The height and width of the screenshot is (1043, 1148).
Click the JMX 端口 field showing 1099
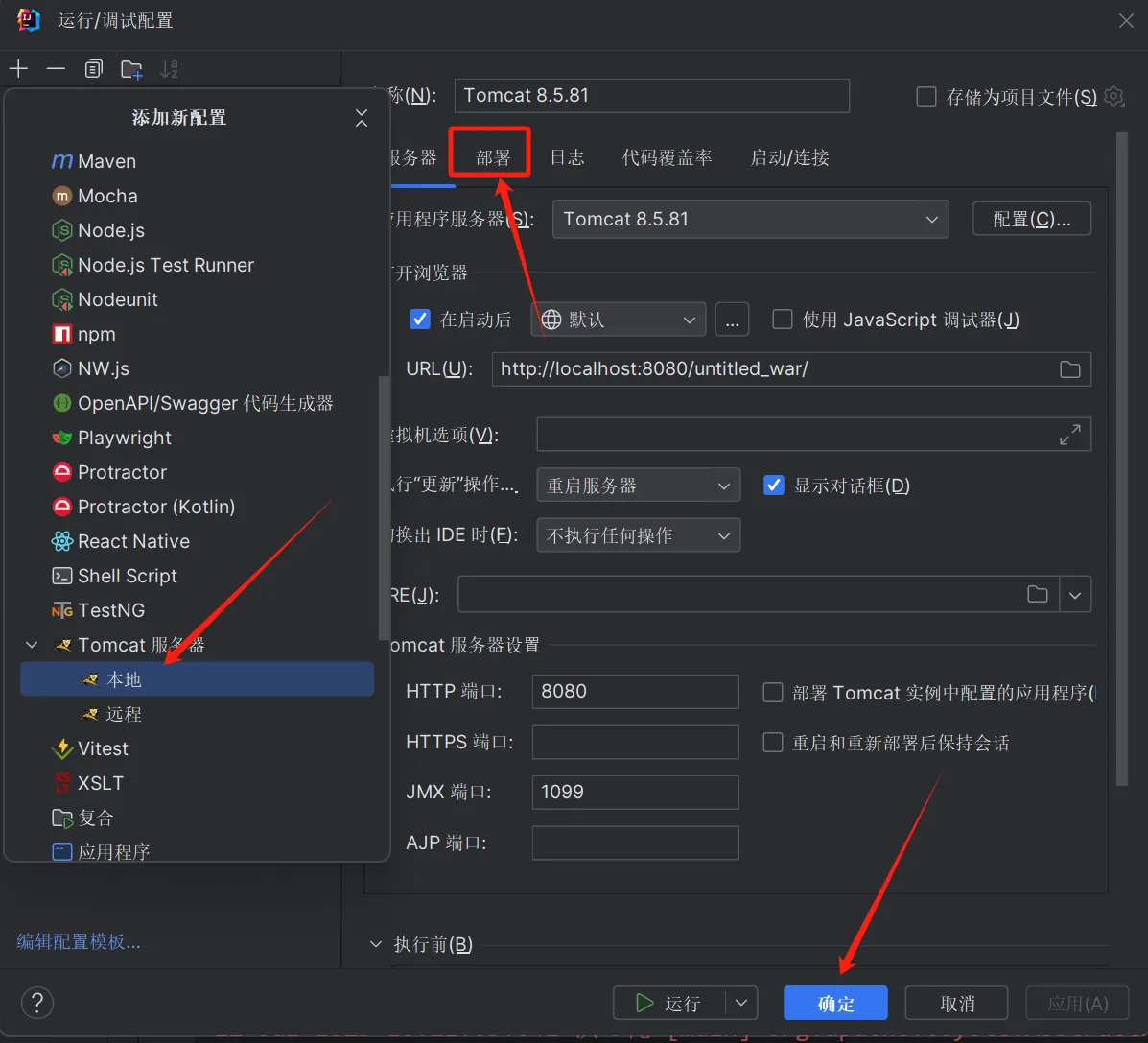pos(635,793)
